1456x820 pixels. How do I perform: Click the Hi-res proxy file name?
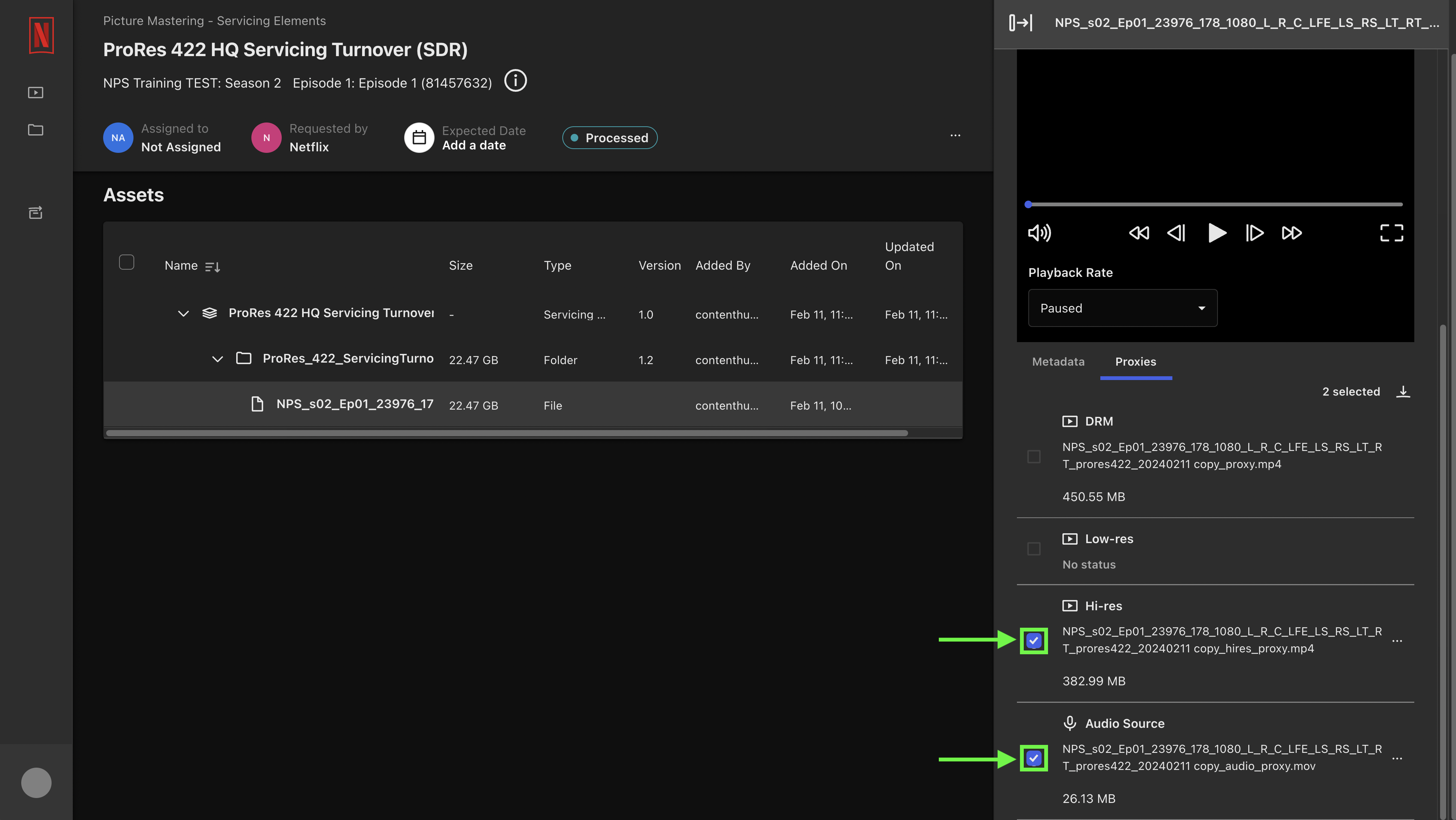click(x=1222, y=639)
